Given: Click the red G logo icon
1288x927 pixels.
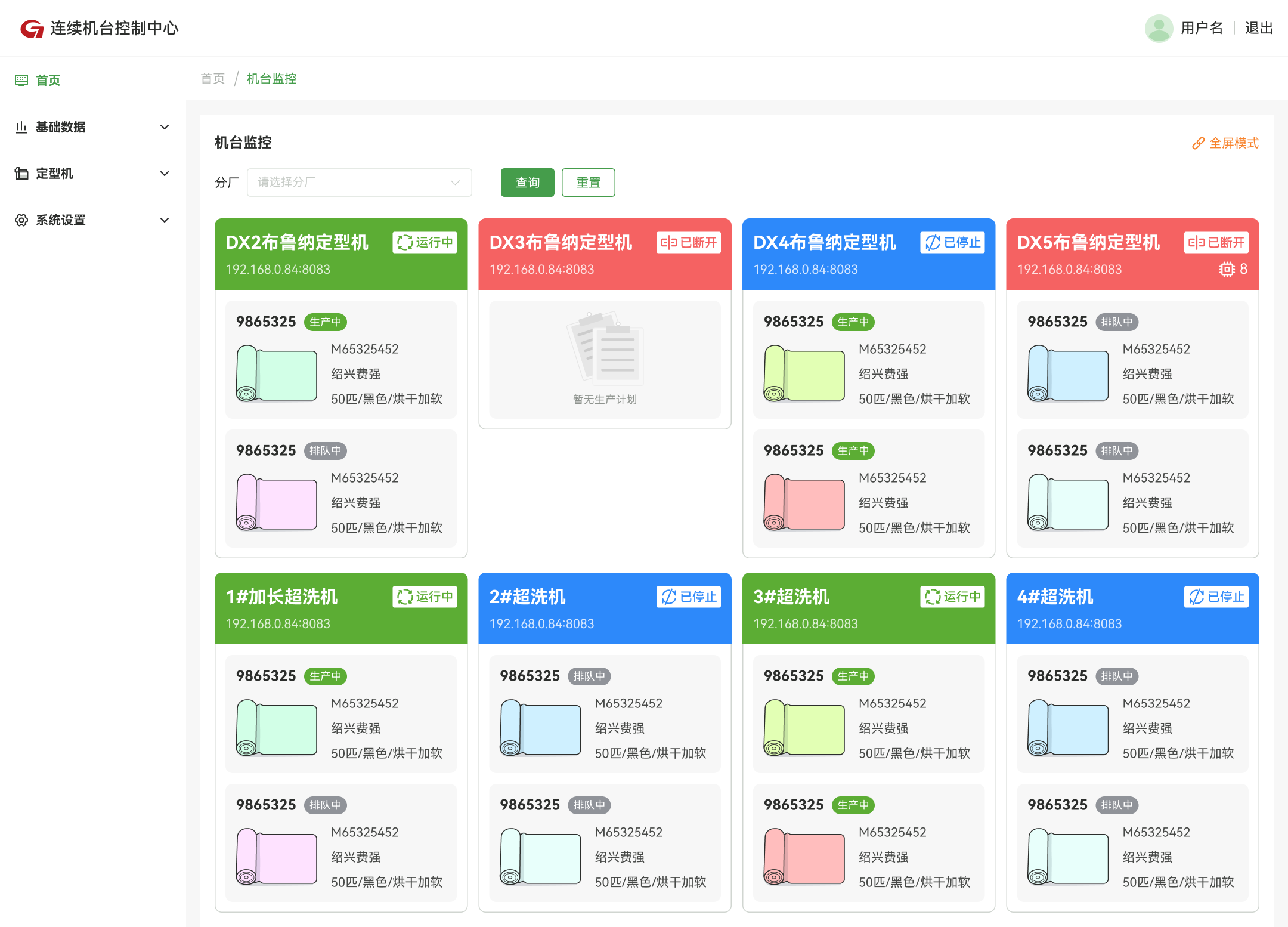Looking at the screenshot, I should click(32, 28).
